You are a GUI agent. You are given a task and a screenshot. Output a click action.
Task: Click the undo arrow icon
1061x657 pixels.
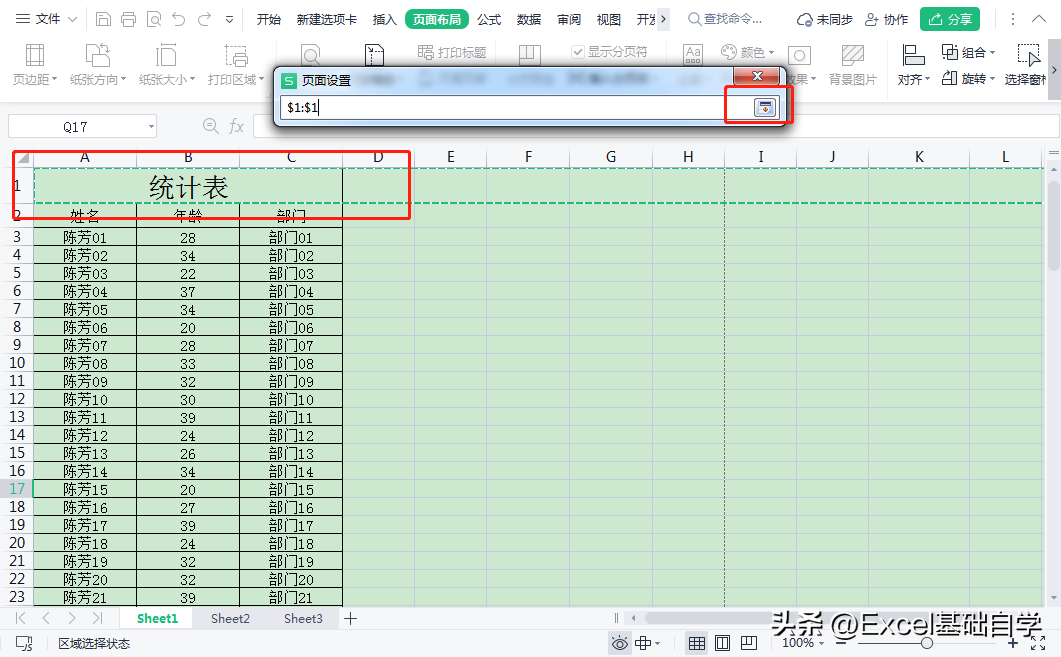click(179, 19)
